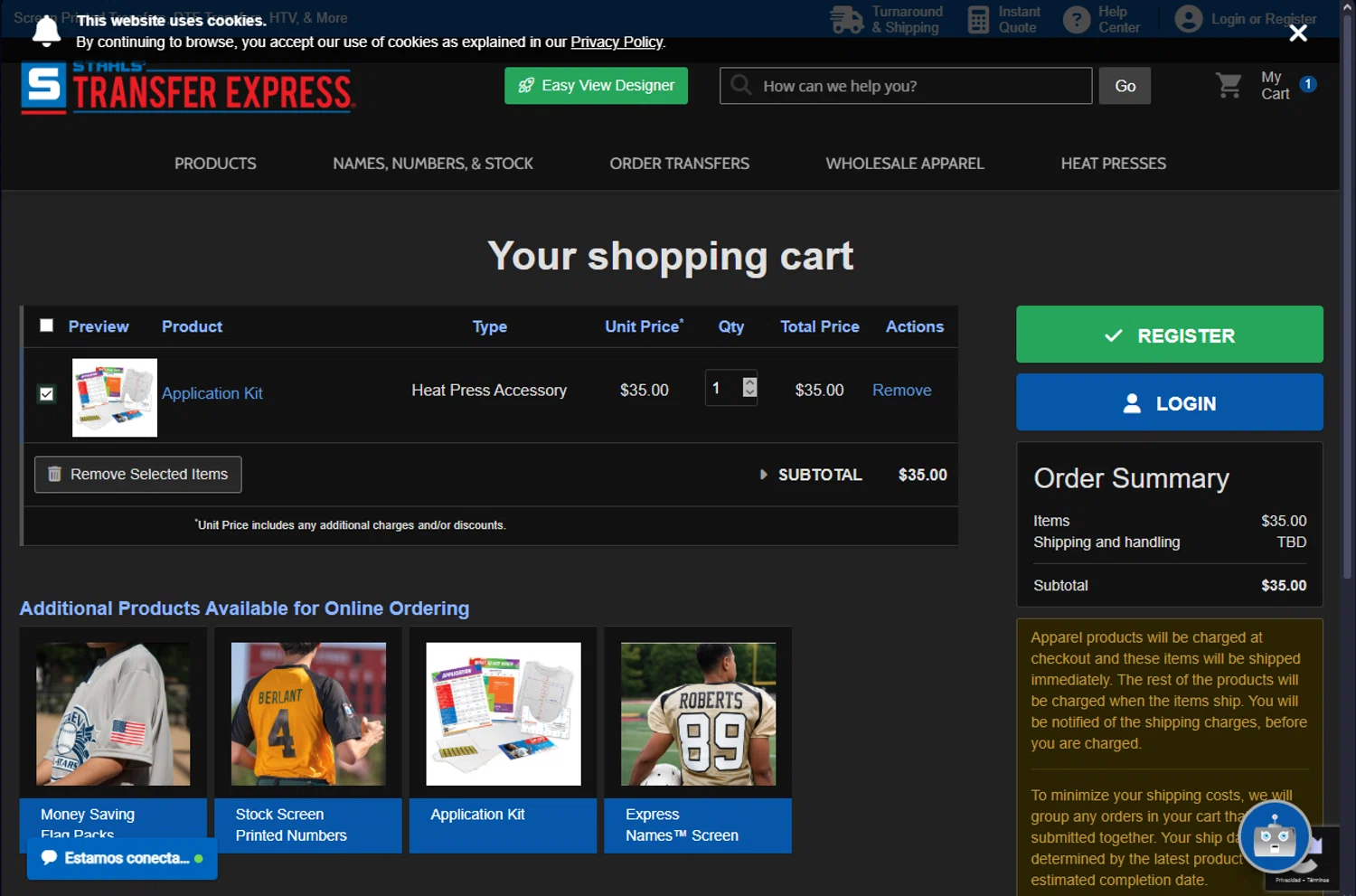Click the Transfer Express logo

(188, 88)
